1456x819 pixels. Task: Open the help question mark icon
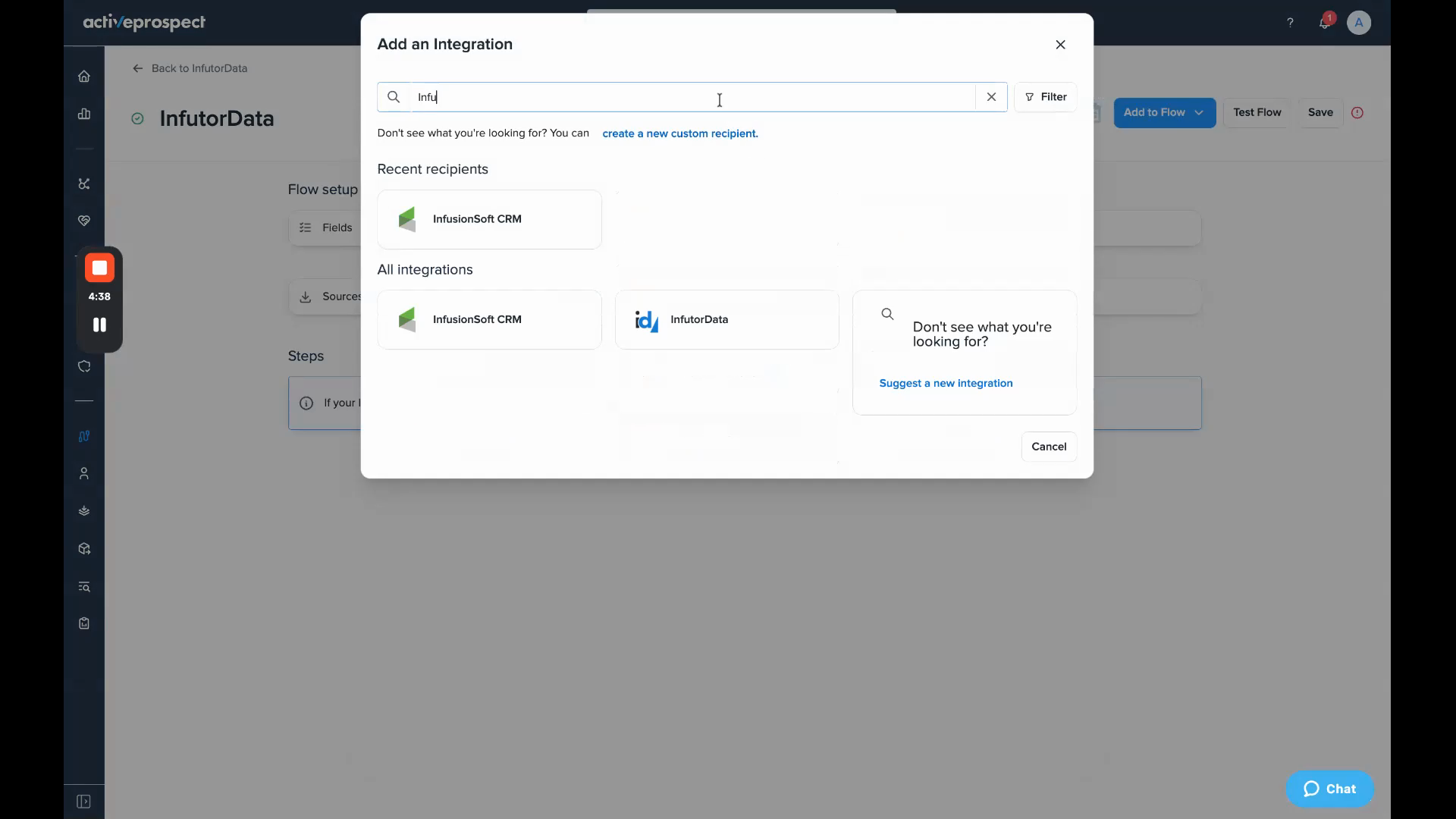[x=1290, y=23]
